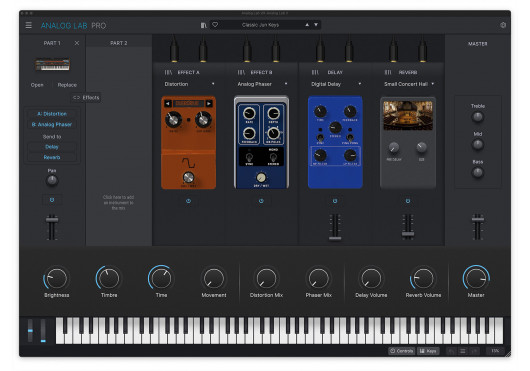Click the Part 1 instrument thumbnail

point(52,64)
